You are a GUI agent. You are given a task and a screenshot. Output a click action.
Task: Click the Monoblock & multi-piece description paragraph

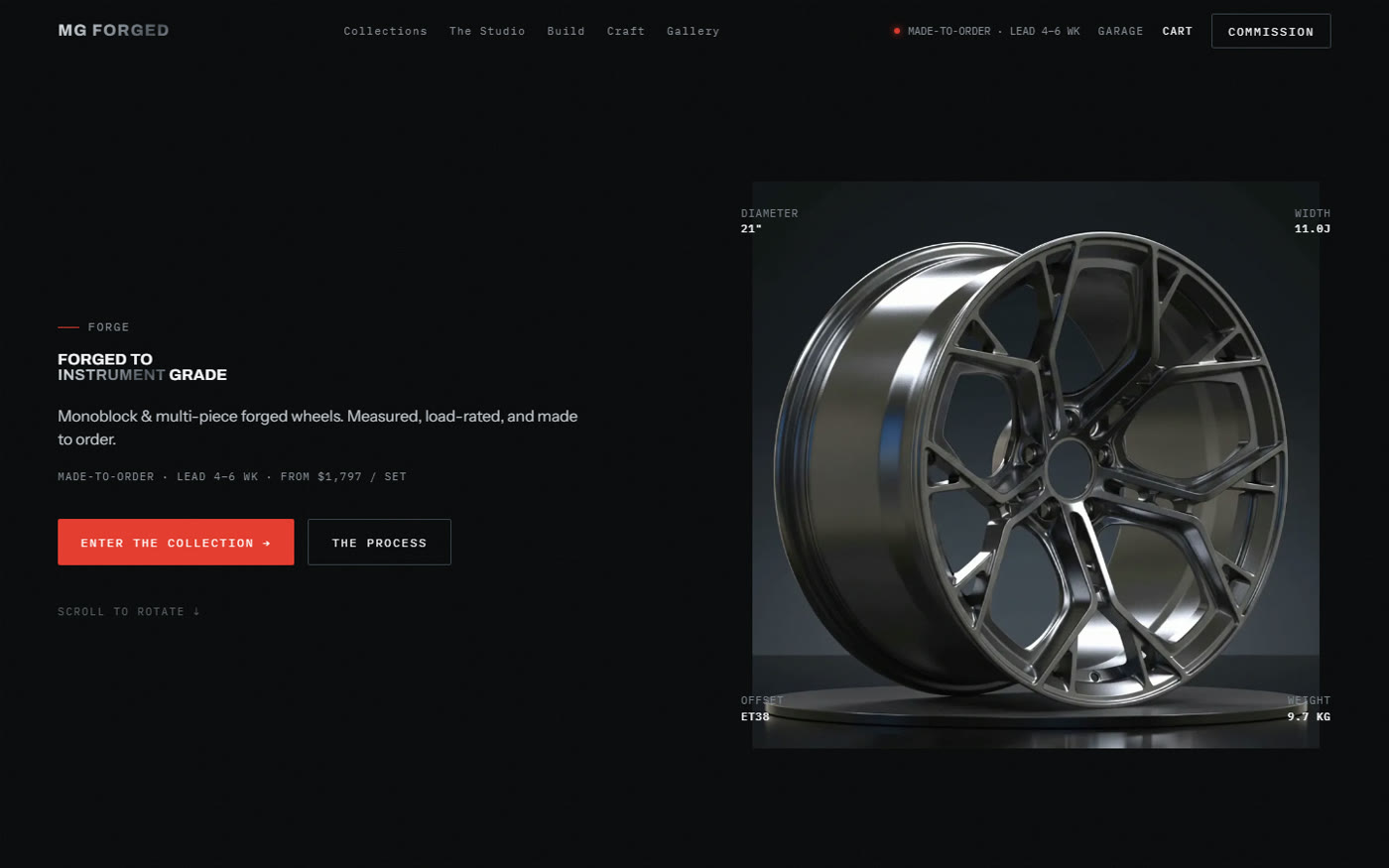click(317, 428)
